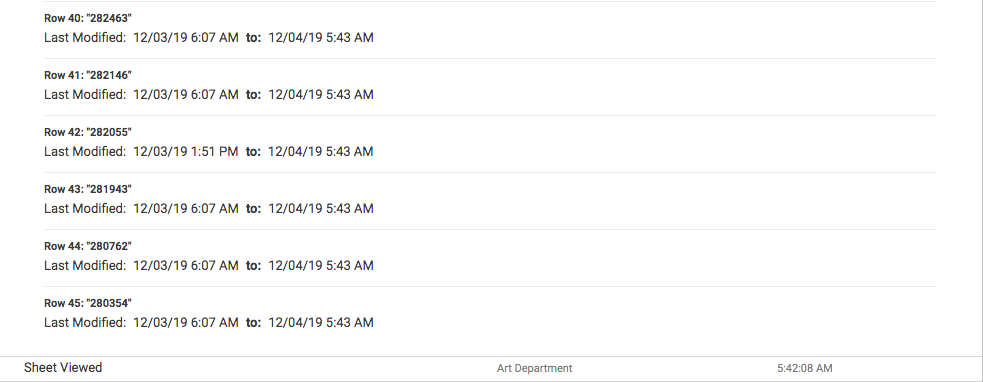Click Row 42's 12/03/19 1:51 PM old value
This screenshot has width=983, height=382.
coord(186,152)
